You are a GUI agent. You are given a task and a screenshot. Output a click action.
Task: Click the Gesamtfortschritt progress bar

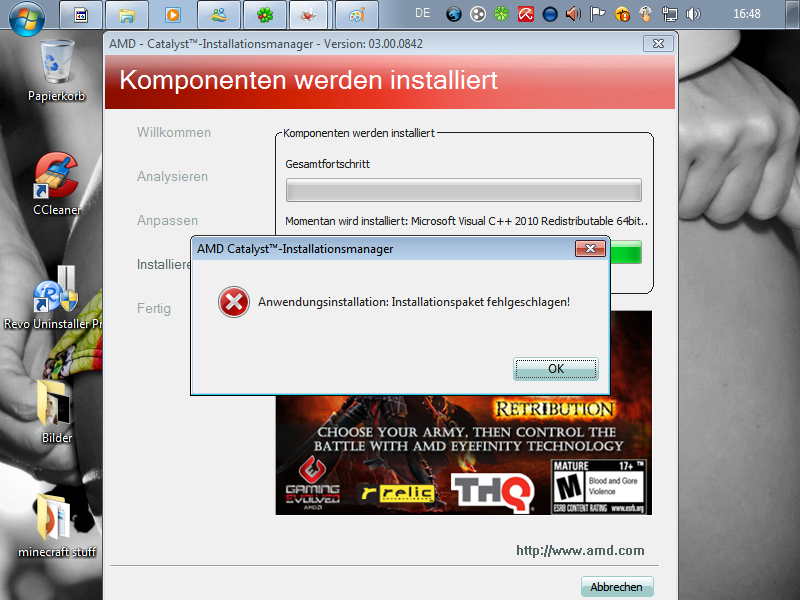(463, 190)
